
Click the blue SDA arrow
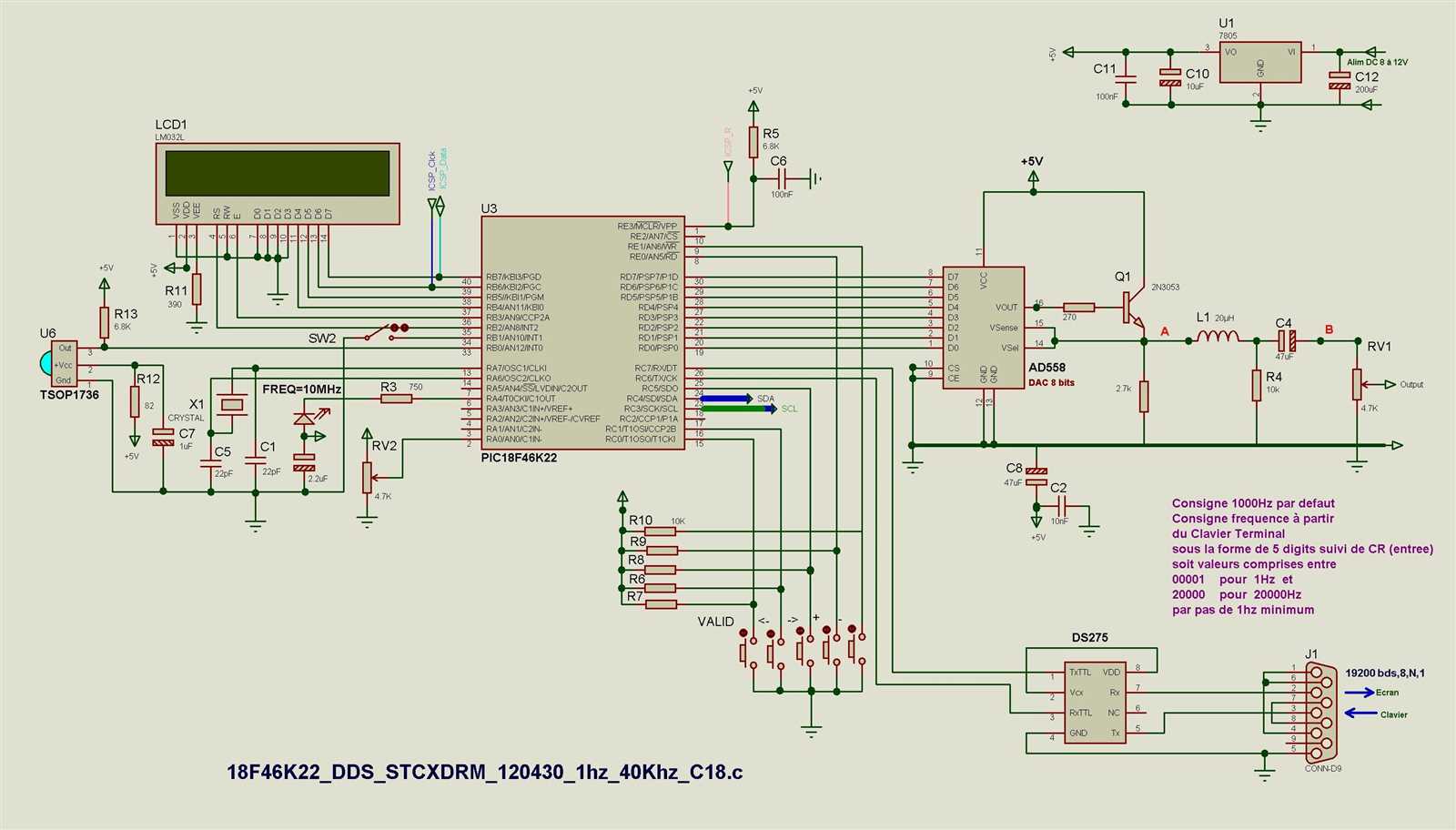[x=726, y=399]
